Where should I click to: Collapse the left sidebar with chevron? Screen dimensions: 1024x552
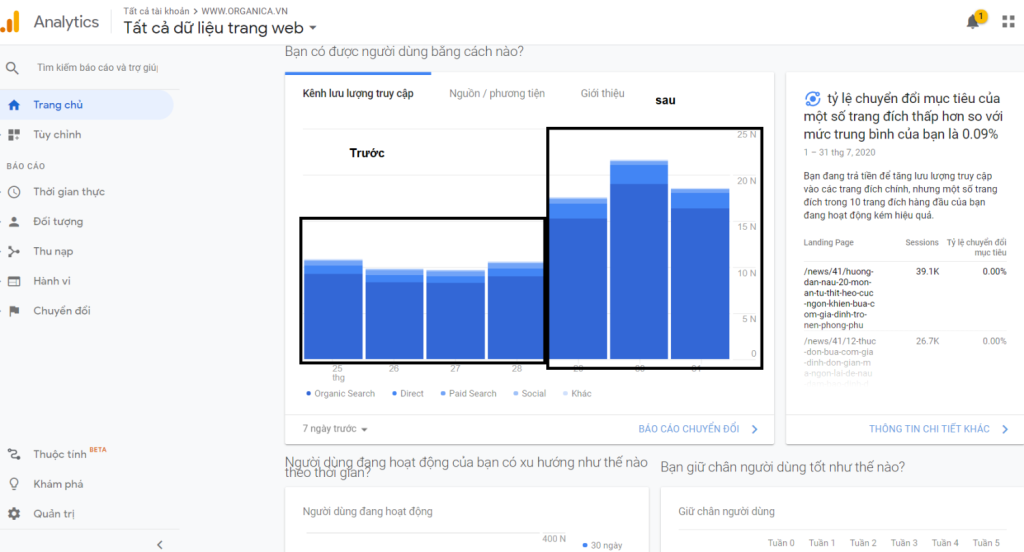pyautogui.click(x=160, y=544)
